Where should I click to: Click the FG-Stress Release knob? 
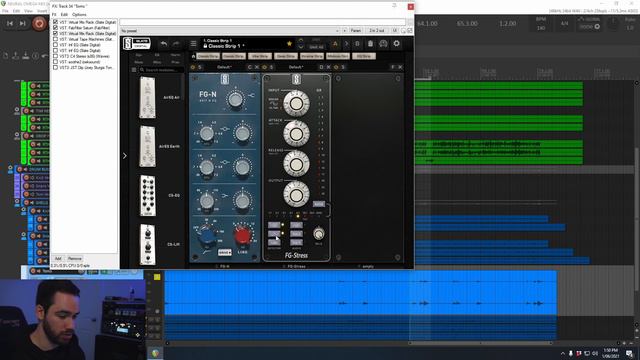click(x=296, y=164)
